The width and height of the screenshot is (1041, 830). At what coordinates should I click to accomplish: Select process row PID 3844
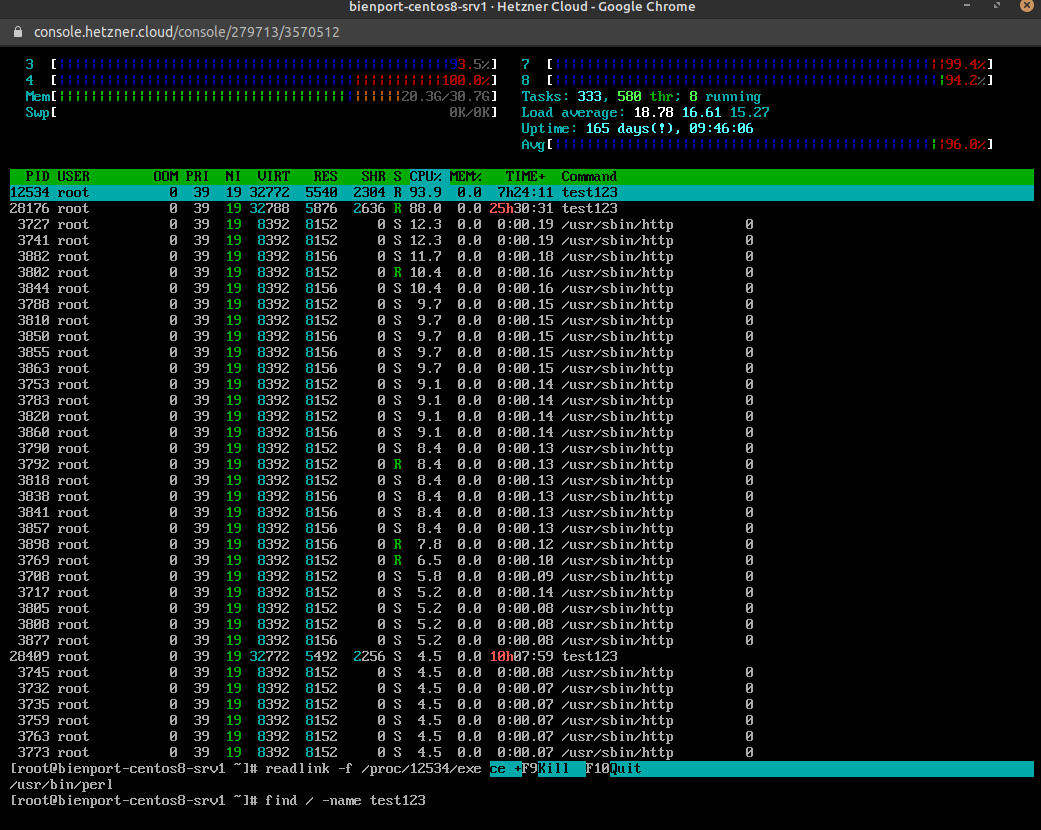tap(521, 288)
